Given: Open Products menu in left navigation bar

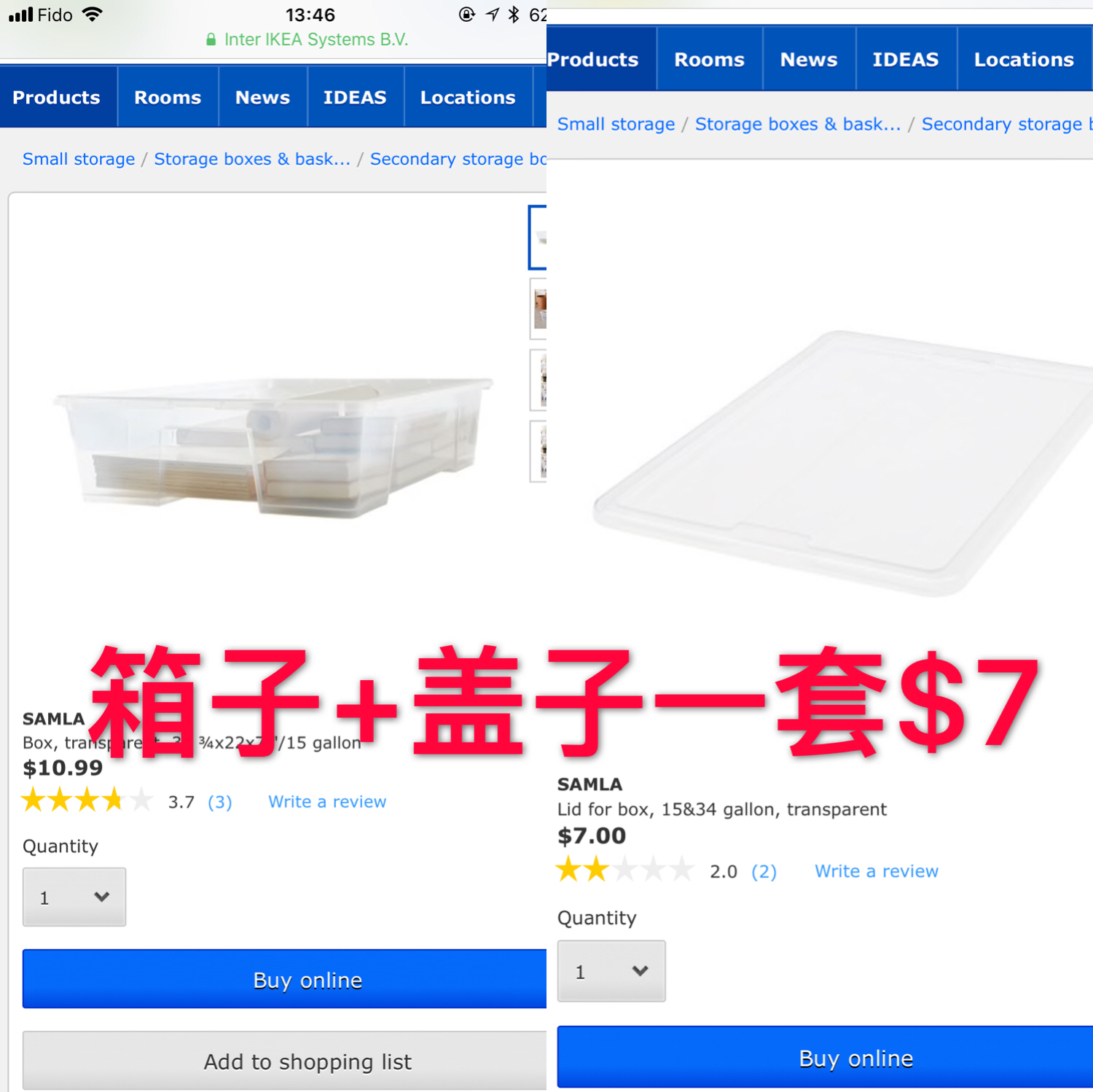Looking at the screenshot, I should [x=56, y=97].
